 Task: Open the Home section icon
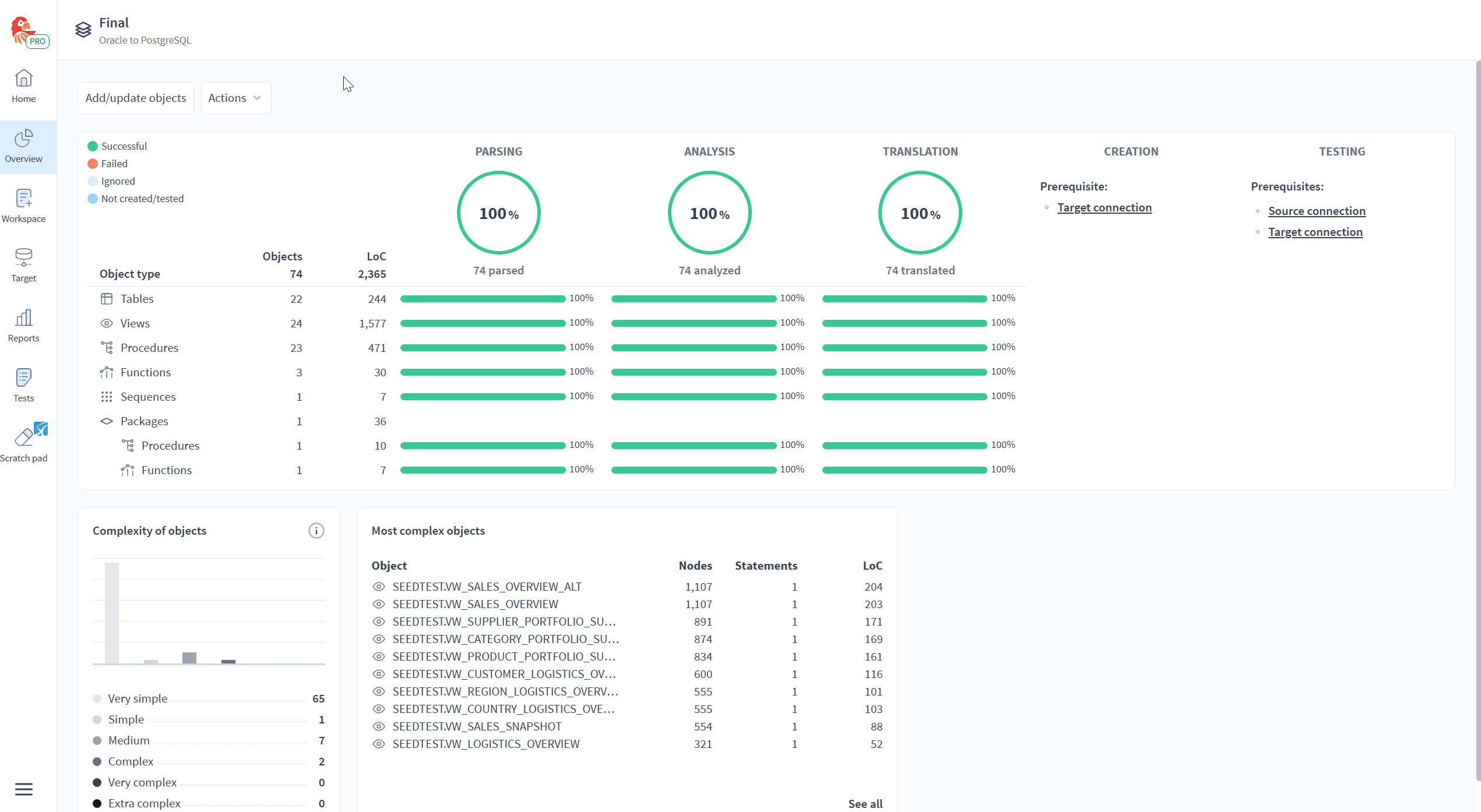(x=24, y=78)
